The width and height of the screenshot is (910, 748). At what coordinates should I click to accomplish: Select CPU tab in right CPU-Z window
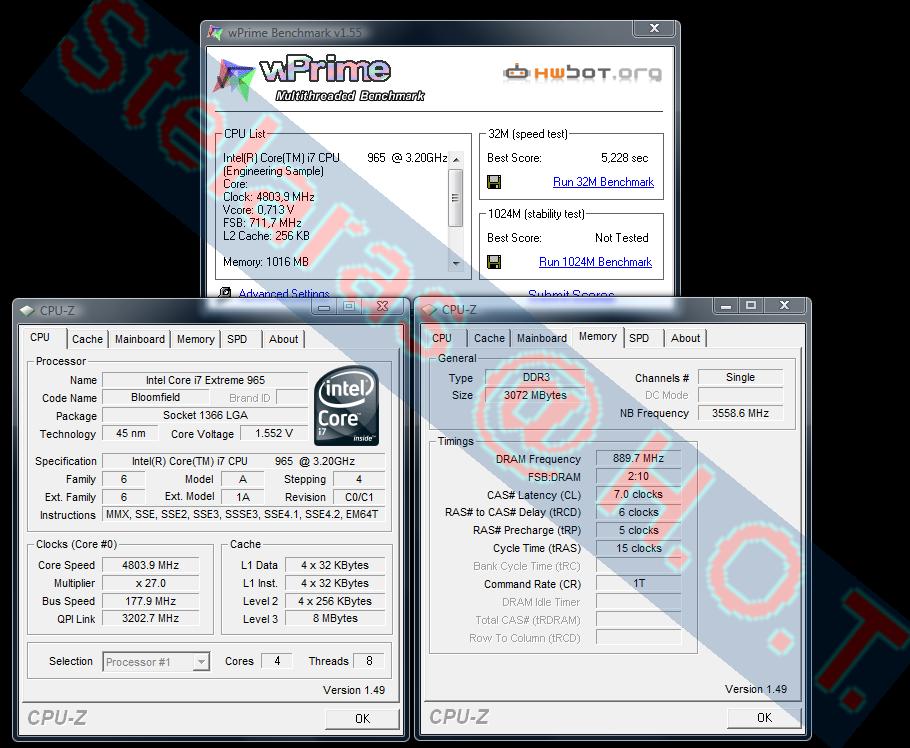point(442,338)
